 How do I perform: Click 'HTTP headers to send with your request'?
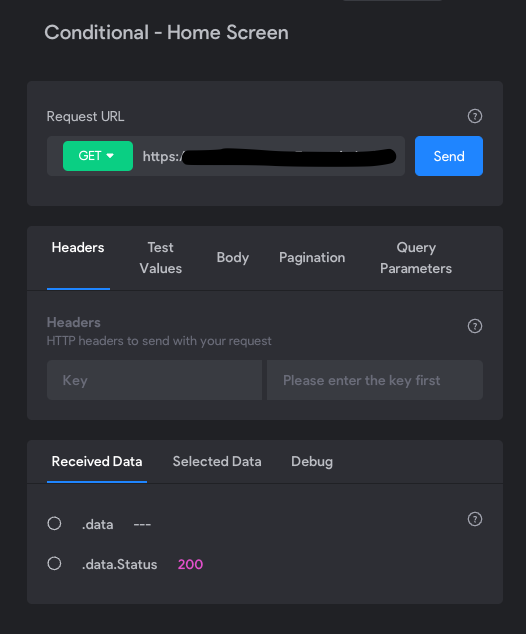(159, 341)
